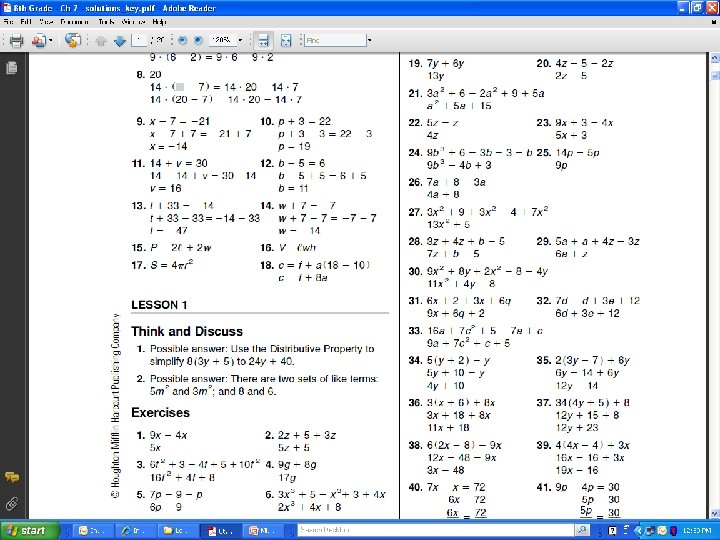Open the Attachments paperclip icon in sidebar
Screen dimensions: 720x540
point(12,504)
